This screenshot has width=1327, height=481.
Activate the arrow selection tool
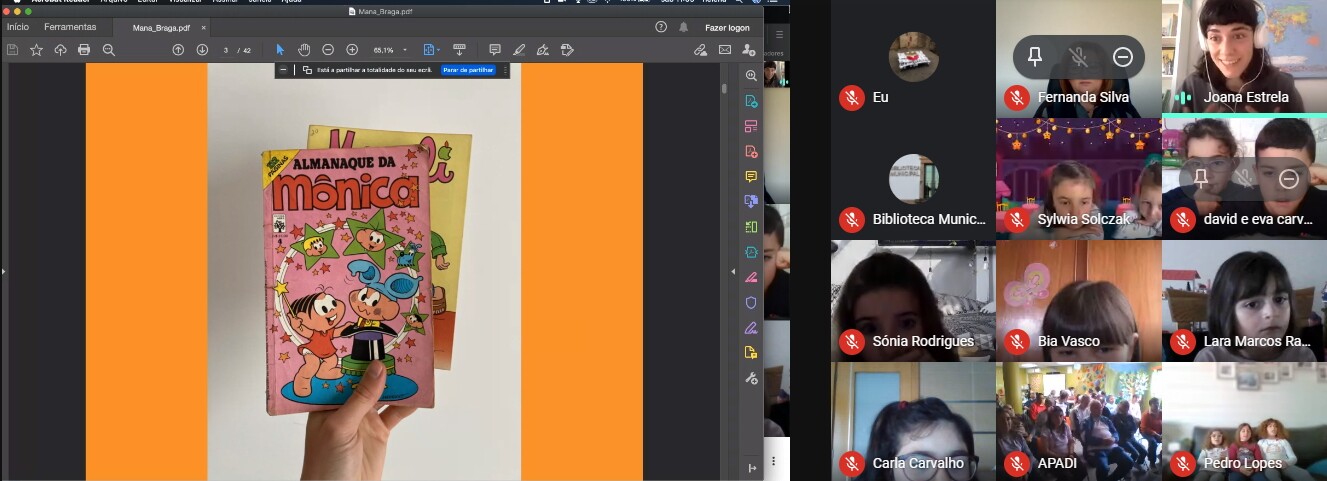[x=280, y=49]
